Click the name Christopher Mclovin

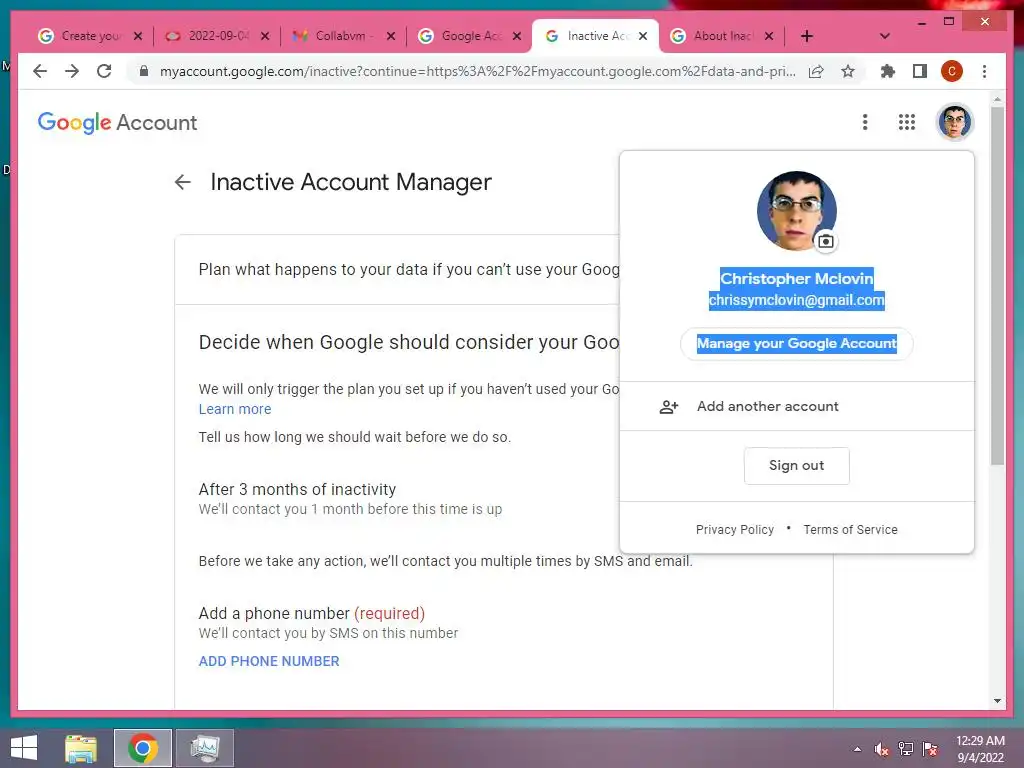(796, 279)
